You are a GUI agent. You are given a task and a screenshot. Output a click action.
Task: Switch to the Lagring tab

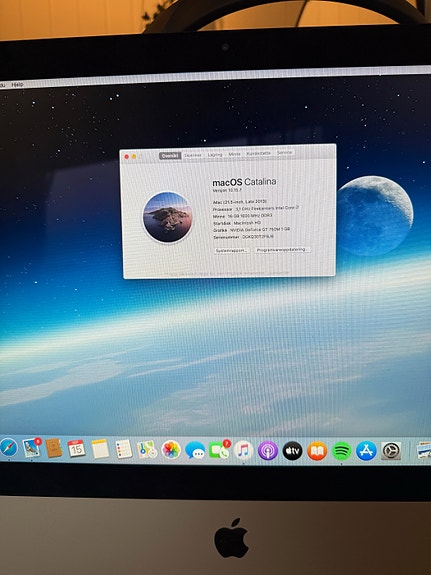(x=215, y=154)
